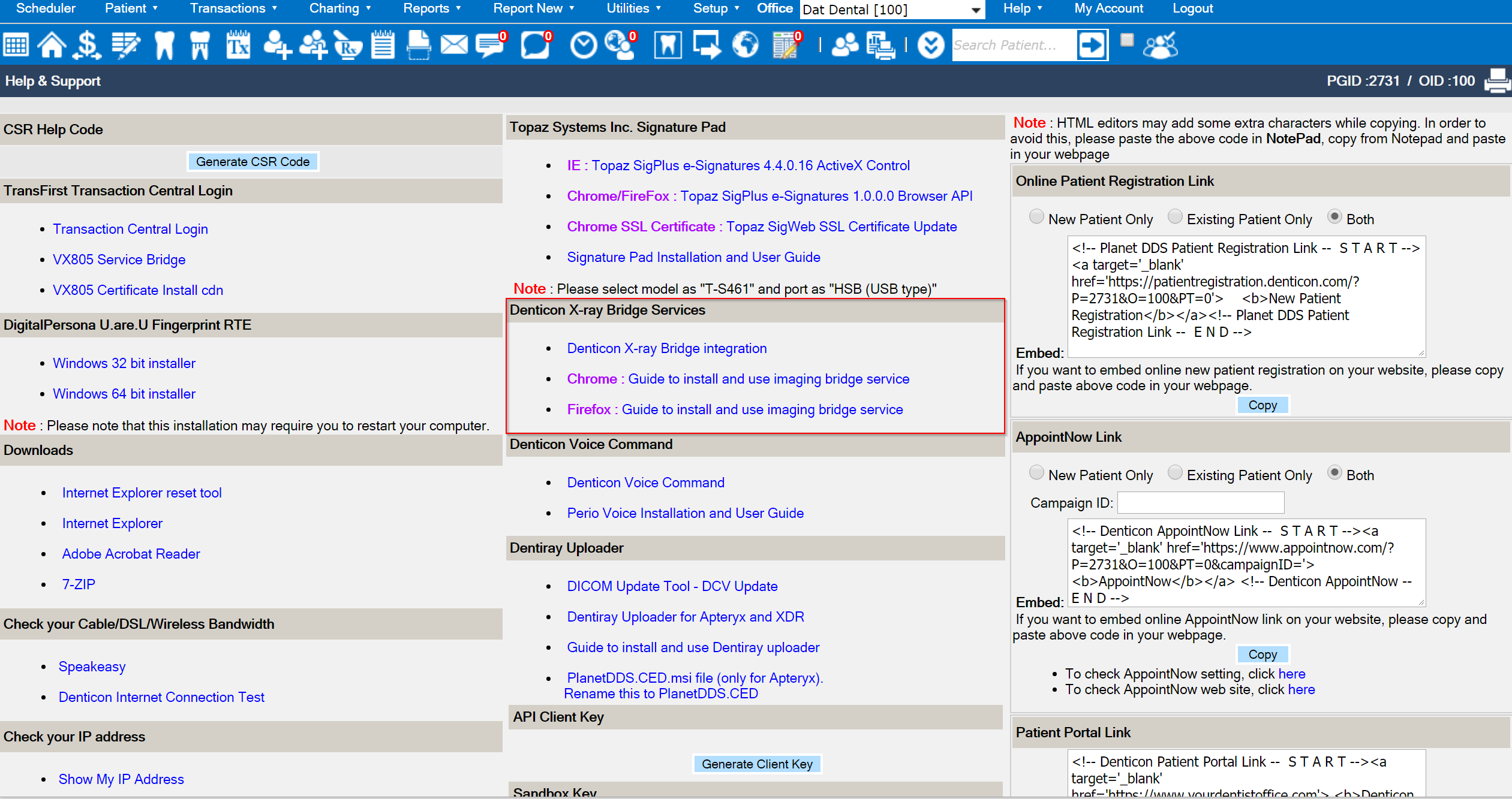Click the home icon in toolbar

(x=52, y=46)
